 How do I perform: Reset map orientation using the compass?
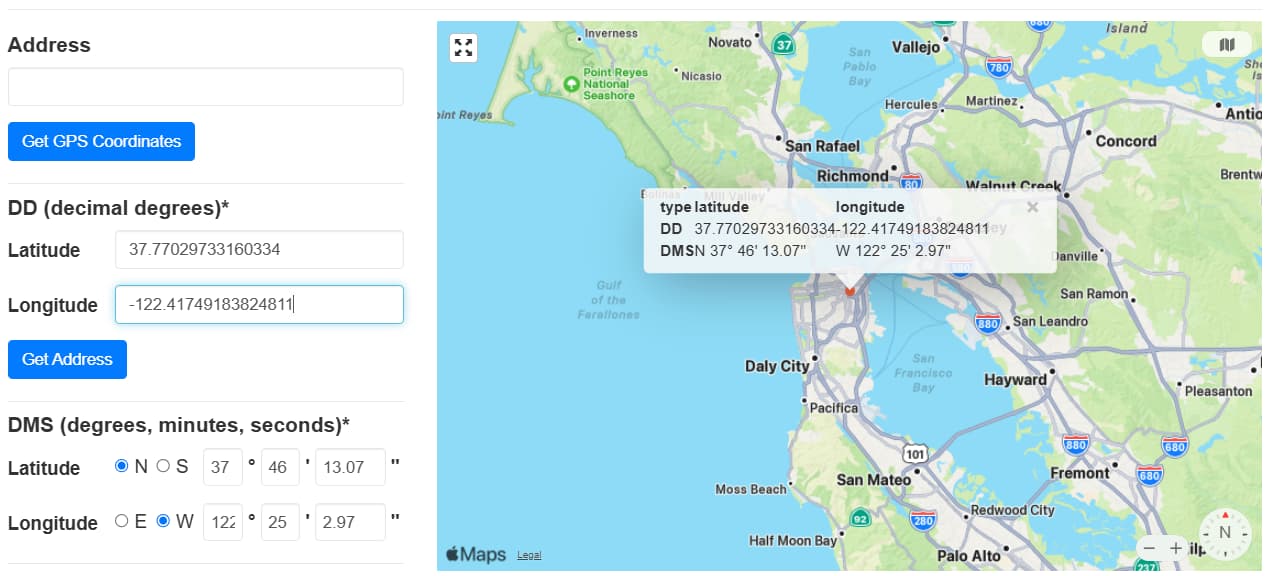1225,533
